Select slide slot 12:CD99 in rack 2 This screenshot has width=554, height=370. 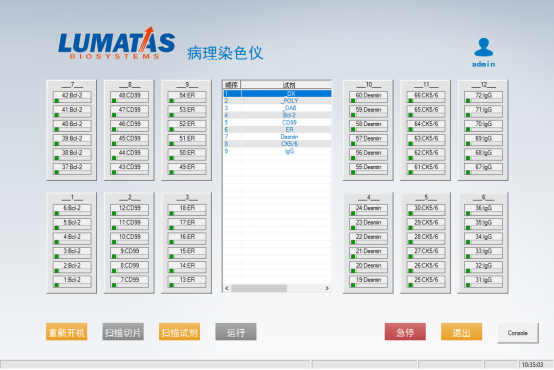pyautogui.click(x=129, y=209)
